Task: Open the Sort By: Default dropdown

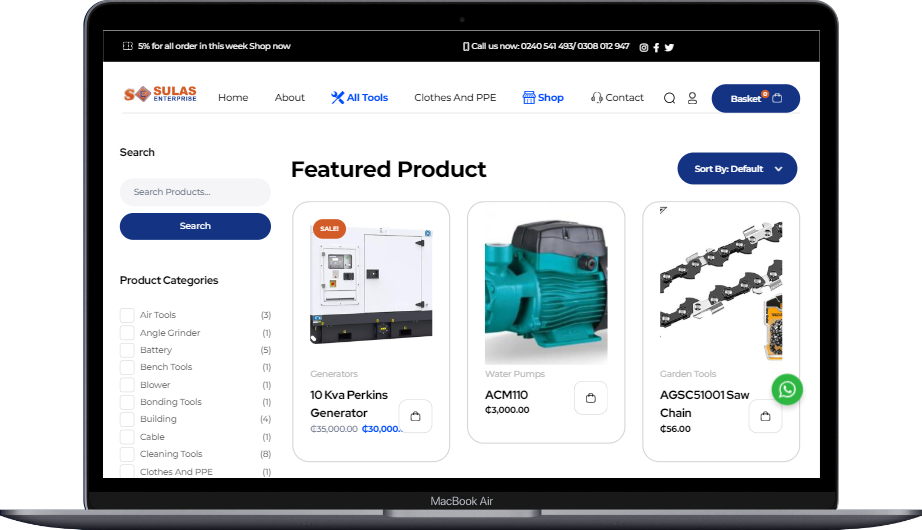Action: click(737, 169)
